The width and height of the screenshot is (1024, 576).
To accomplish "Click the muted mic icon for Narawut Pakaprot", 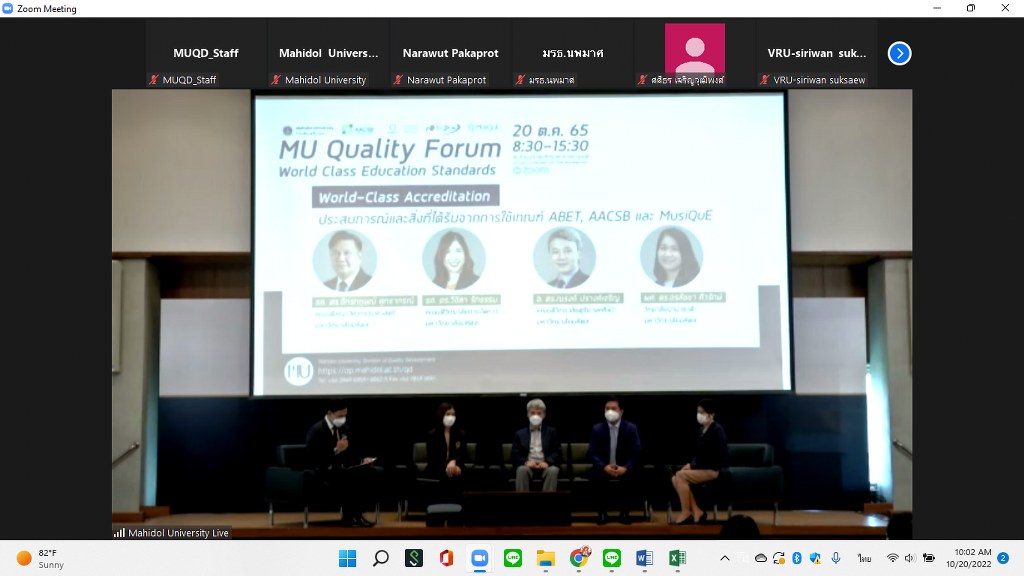I will tap(398, 80).
